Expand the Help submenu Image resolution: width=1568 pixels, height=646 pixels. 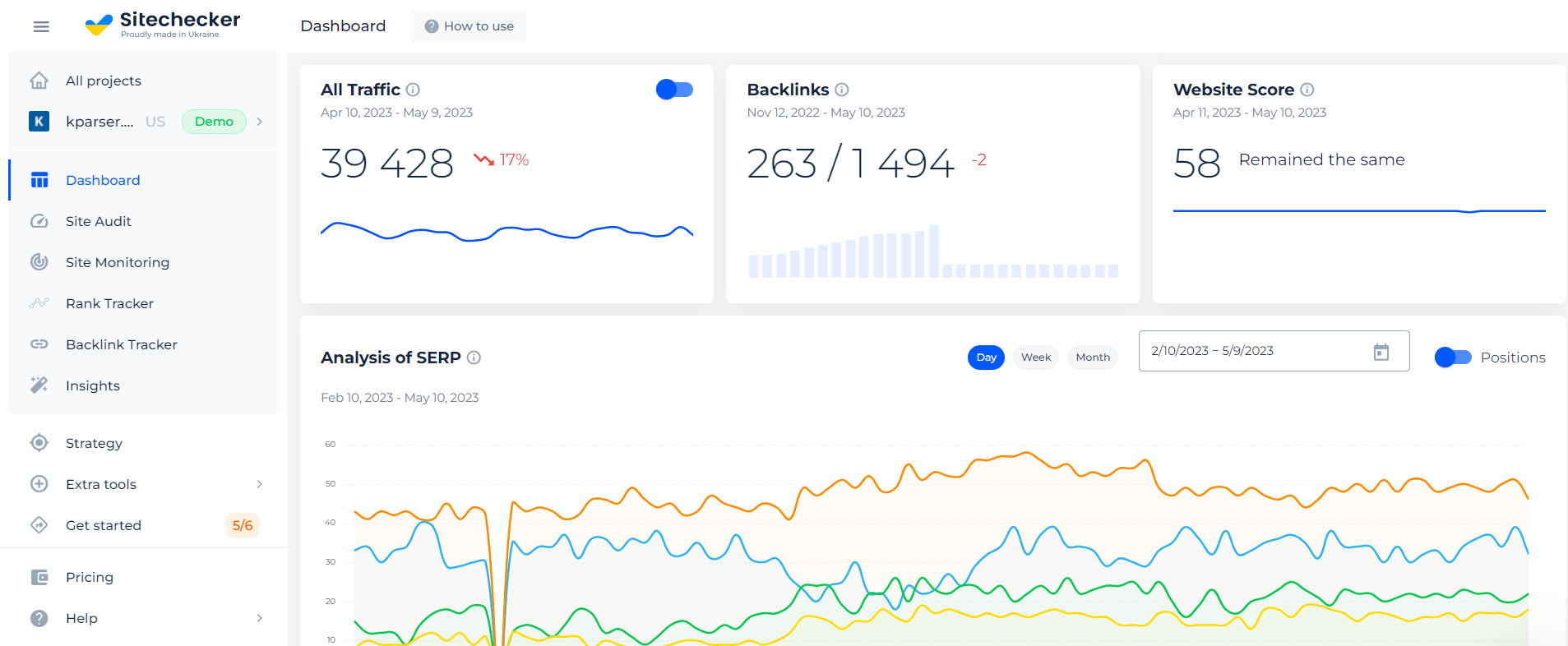pos(260,618)
